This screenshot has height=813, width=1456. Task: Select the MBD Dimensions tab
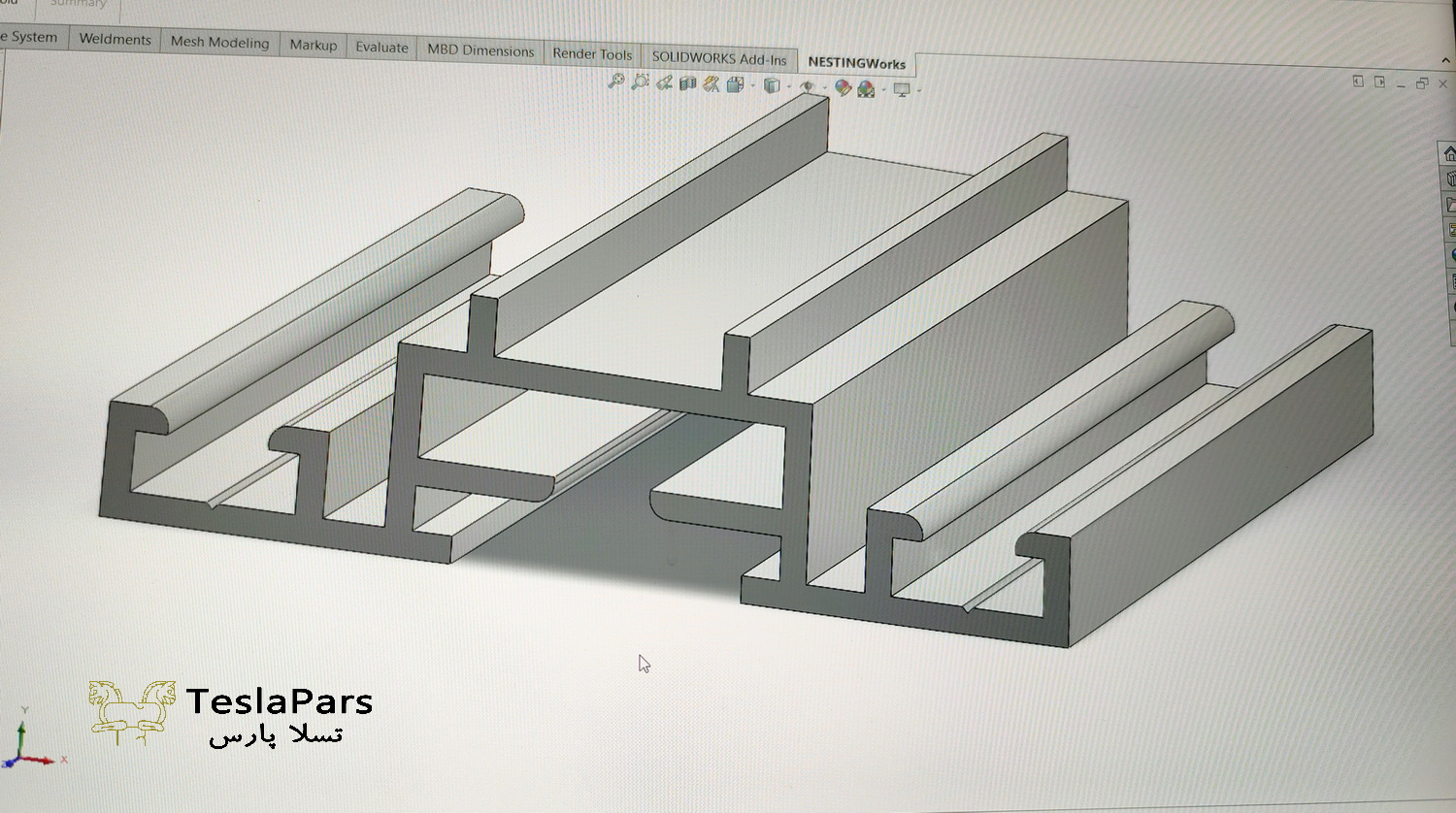point(480,50)
